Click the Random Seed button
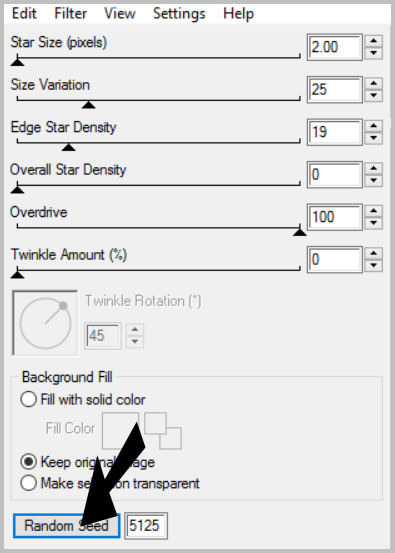395x553 pixels. pyautogui.click(x=66, y=525)
